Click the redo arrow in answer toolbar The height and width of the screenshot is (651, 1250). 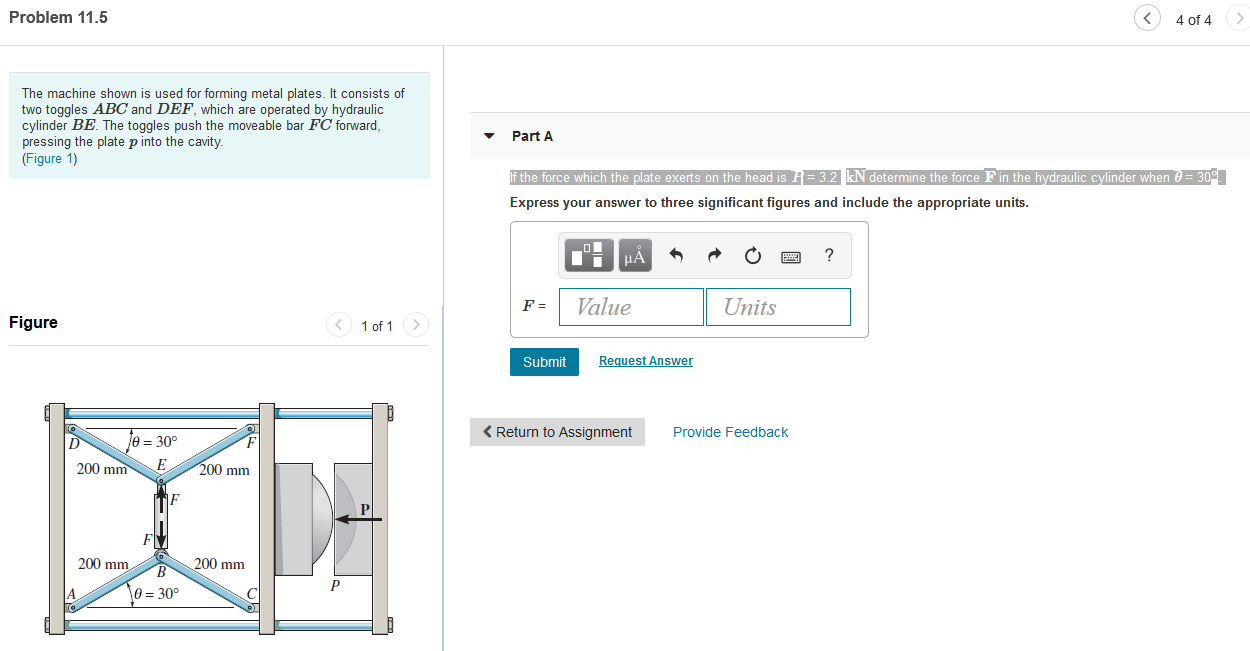(714, 255)
